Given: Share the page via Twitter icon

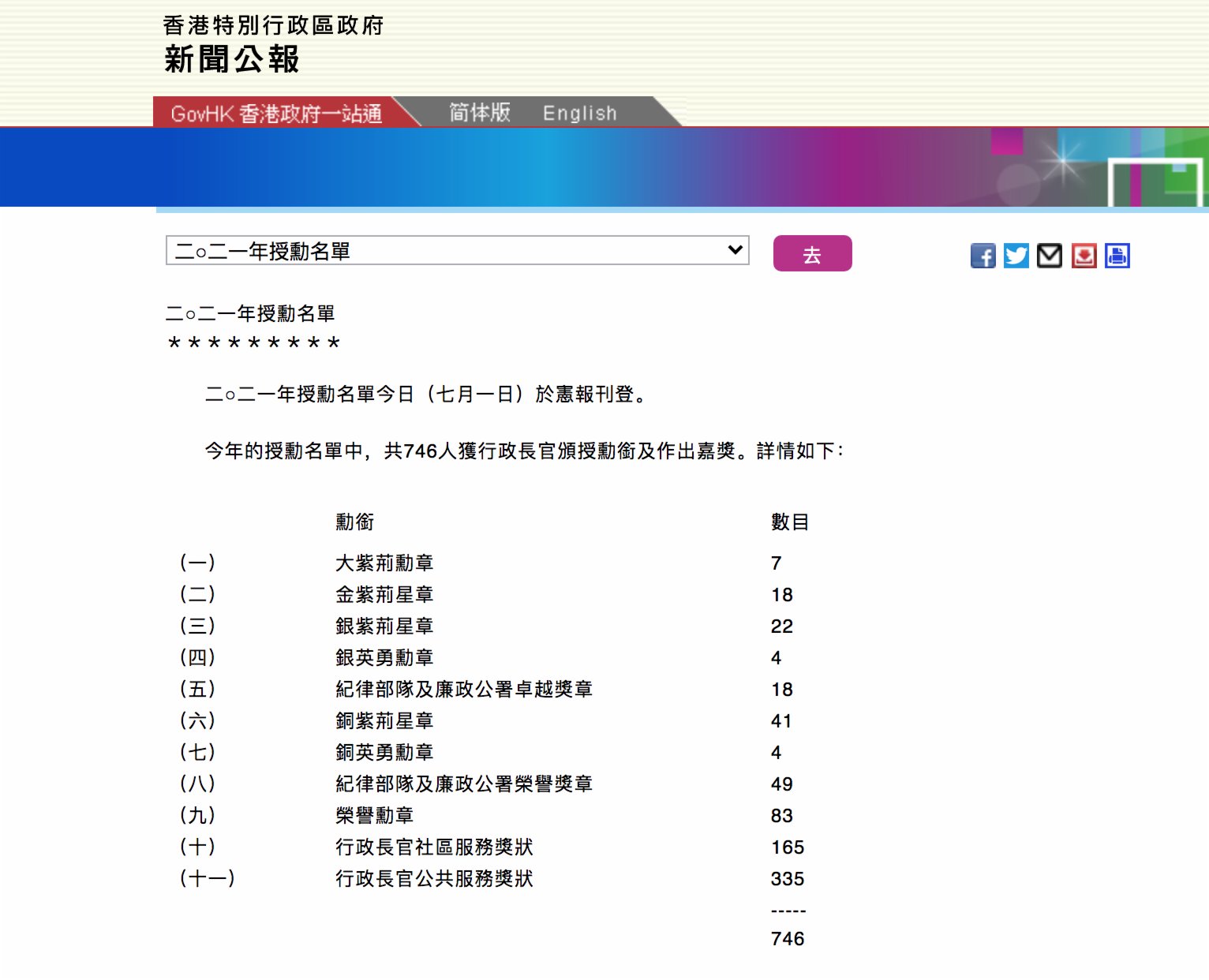Looking at the screenshot, I should click(x=1016, y=256).
